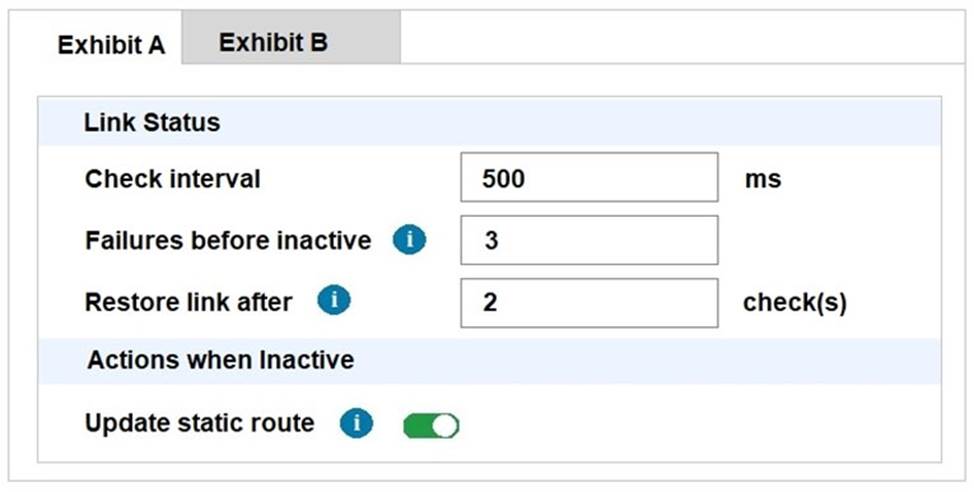Click the empty tab strip right of Exhibit B
Viewport: 974px width, 492px height.
680,40
